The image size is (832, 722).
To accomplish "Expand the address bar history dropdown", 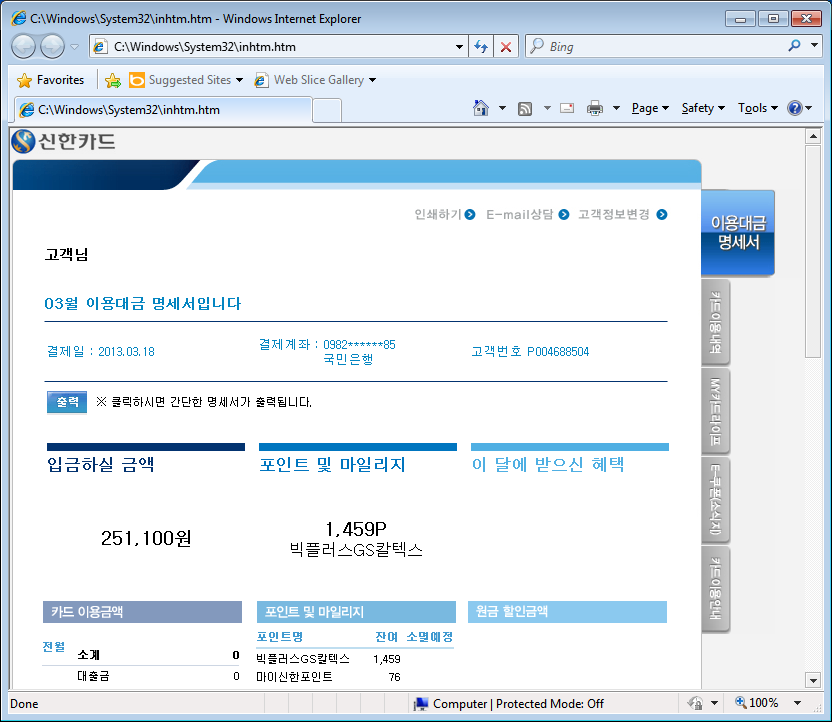I will coord(459,46).
